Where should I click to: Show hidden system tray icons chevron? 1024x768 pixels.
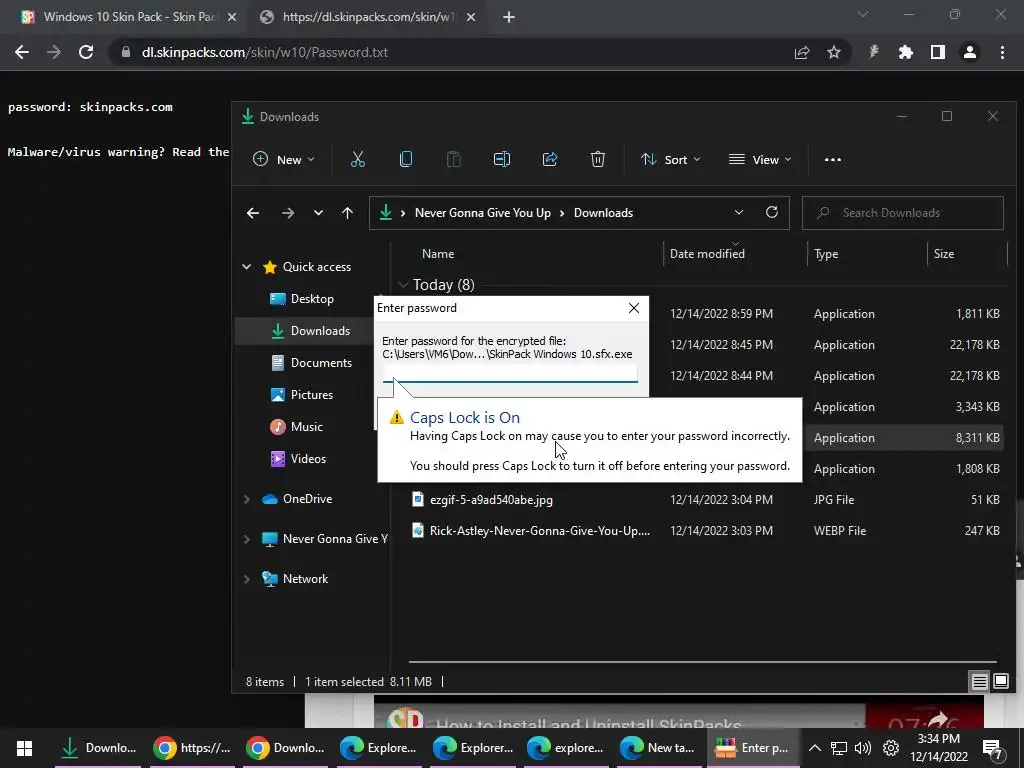pos(814,748)
